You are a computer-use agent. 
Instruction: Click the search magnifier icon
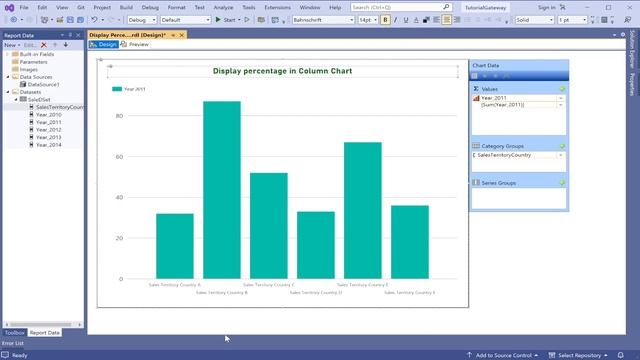pos(446,7)
